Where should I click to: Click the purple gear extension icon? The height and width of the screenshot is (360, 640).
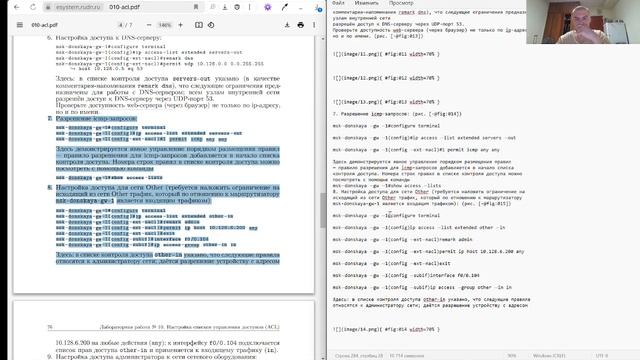(268, 7)
